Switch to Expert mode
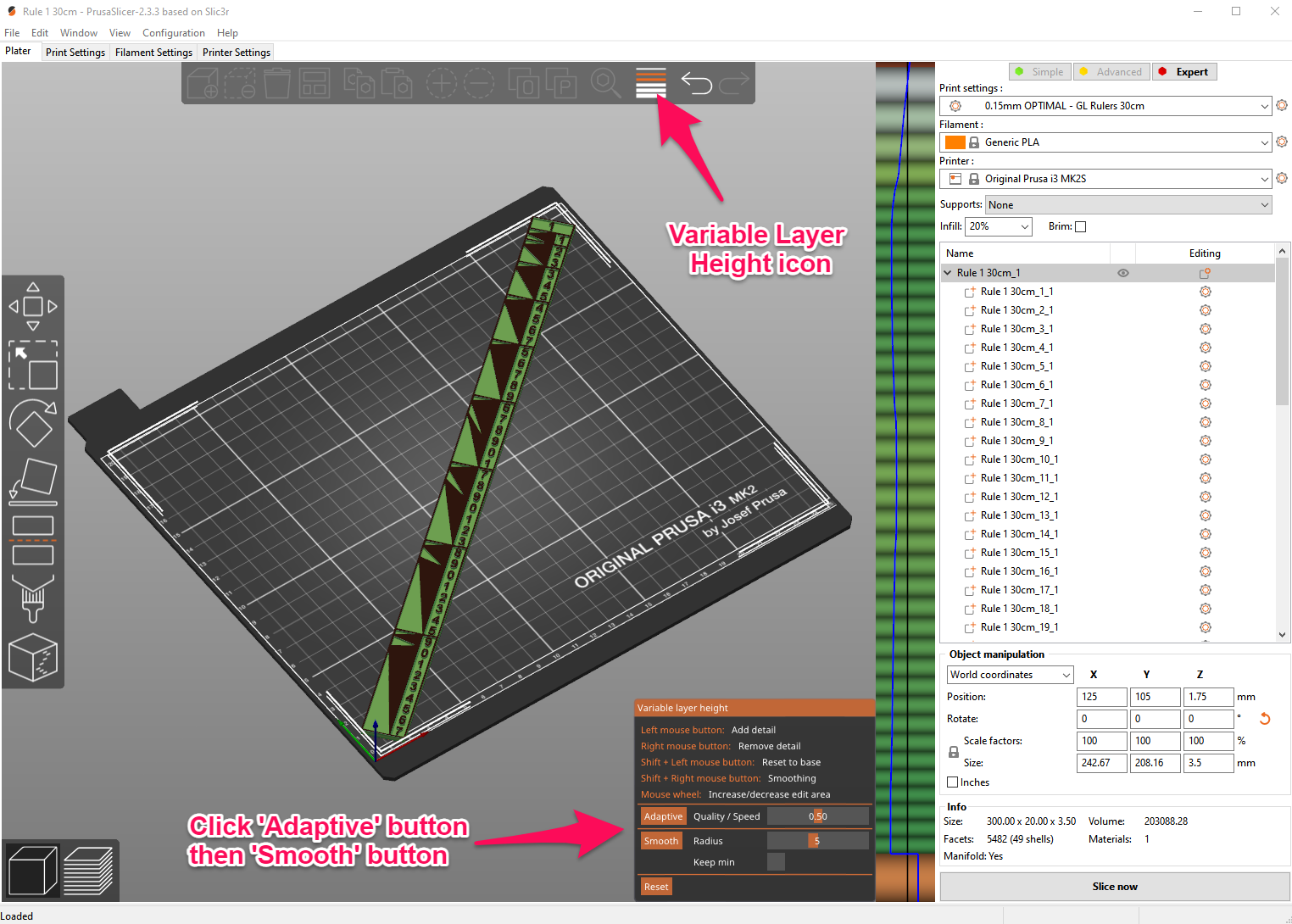 click(x=1184, y=72)
